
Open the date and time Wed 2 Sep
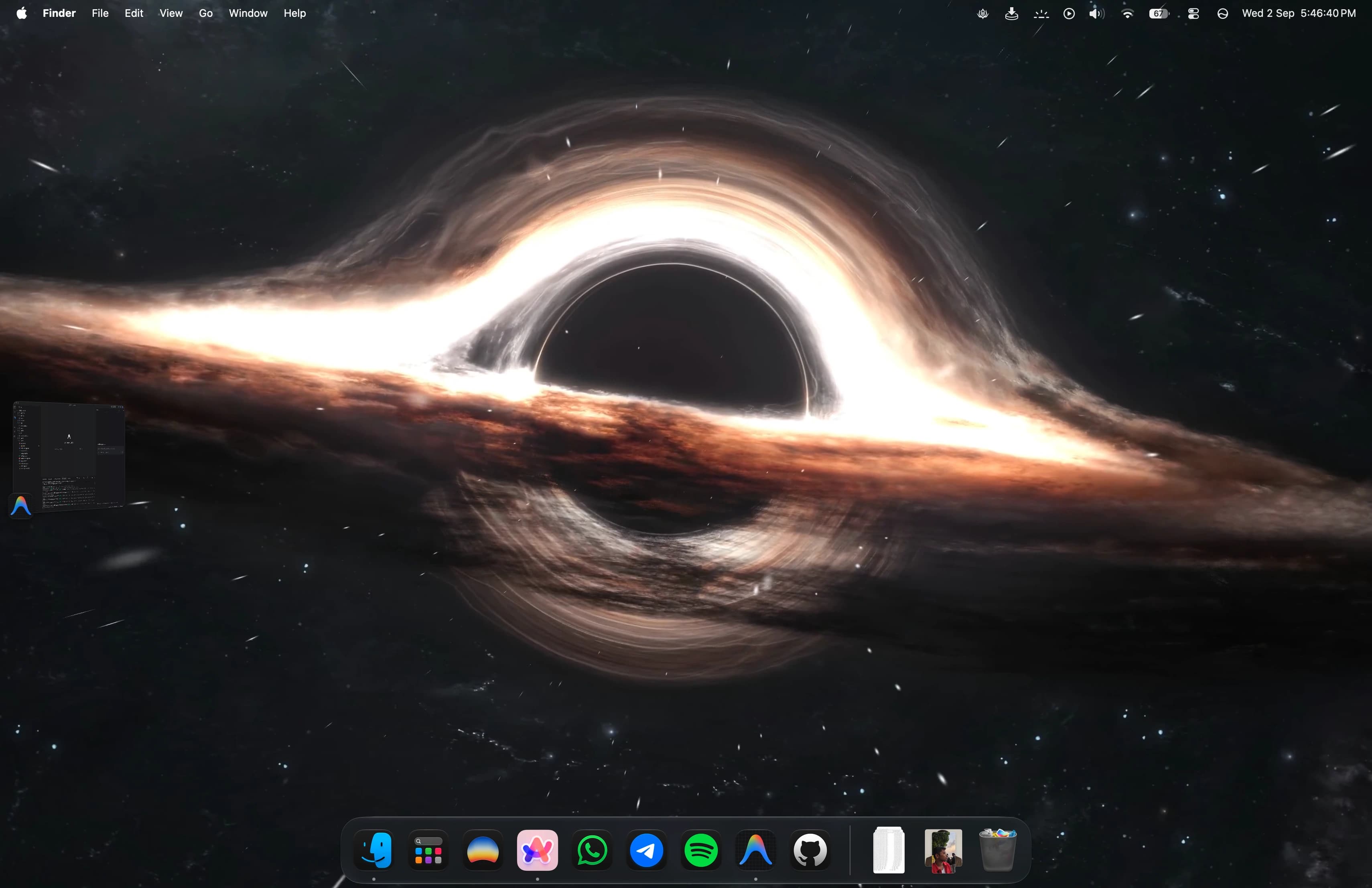(1299, 13)
